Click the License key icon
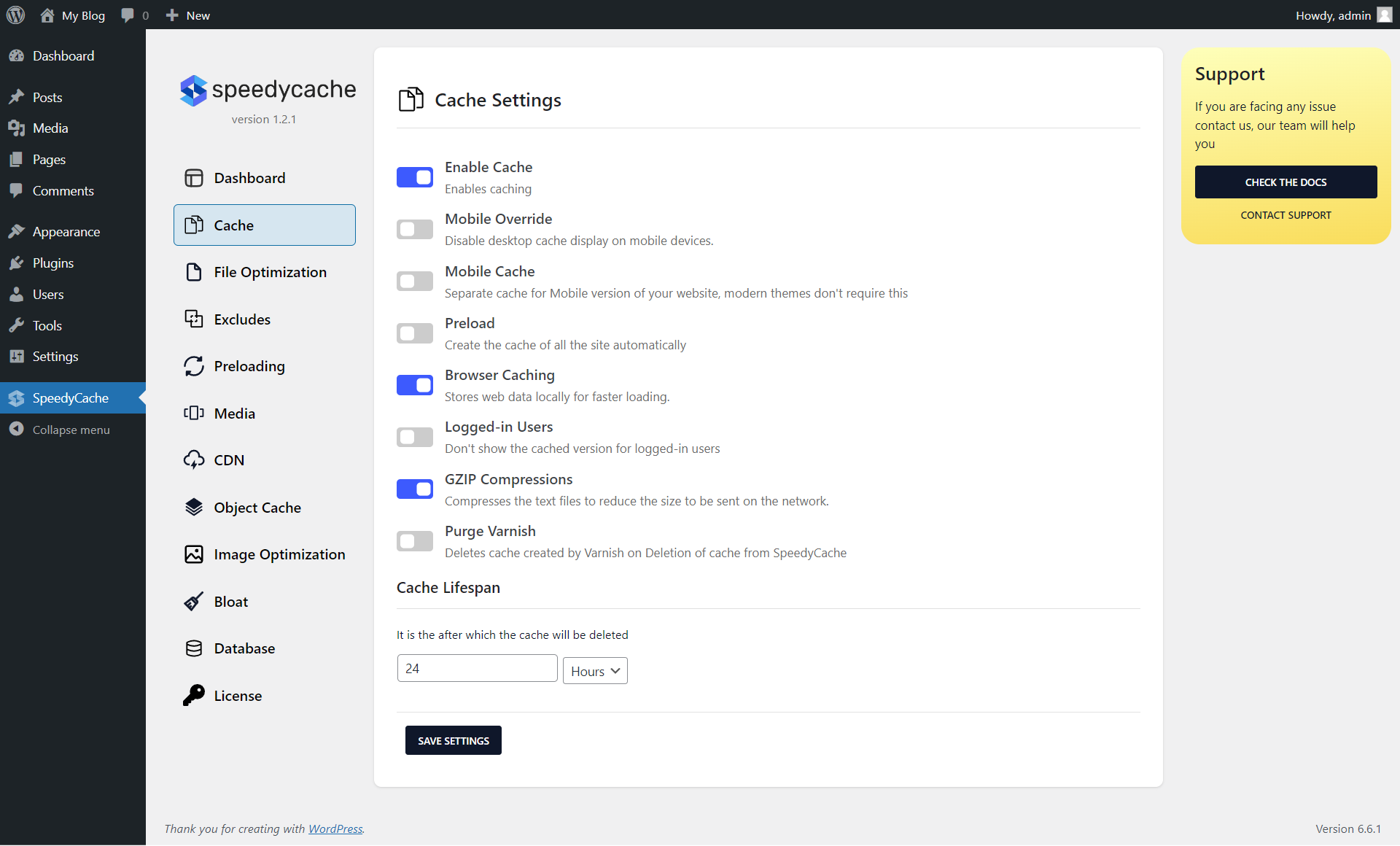This screenshot has width=1400, height=846. tap(193, 696)
